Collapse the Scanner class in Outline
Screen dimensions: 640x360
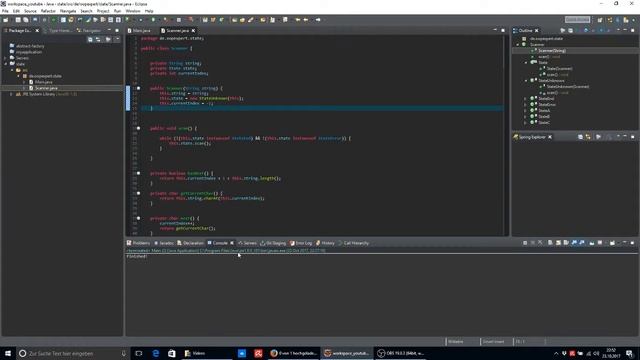(518, 44)
